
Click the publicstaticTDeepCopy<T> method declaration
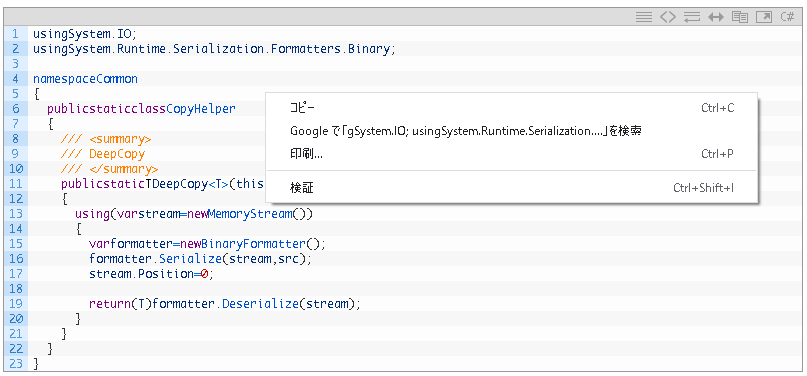(x=163, y=184)
